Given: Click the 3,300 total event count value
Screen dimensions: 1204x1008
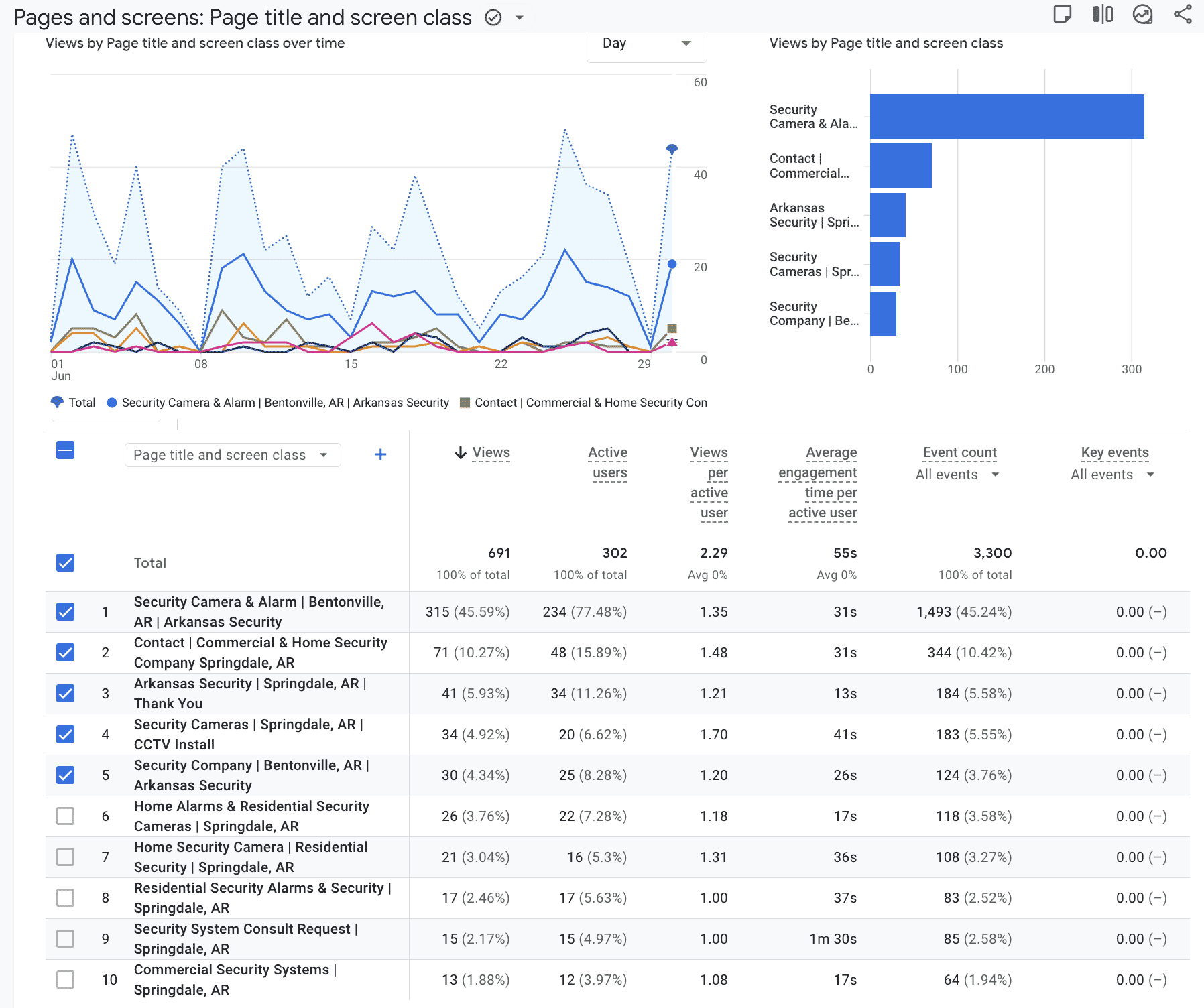Looking at the screenshot, I should coord(992,553).
